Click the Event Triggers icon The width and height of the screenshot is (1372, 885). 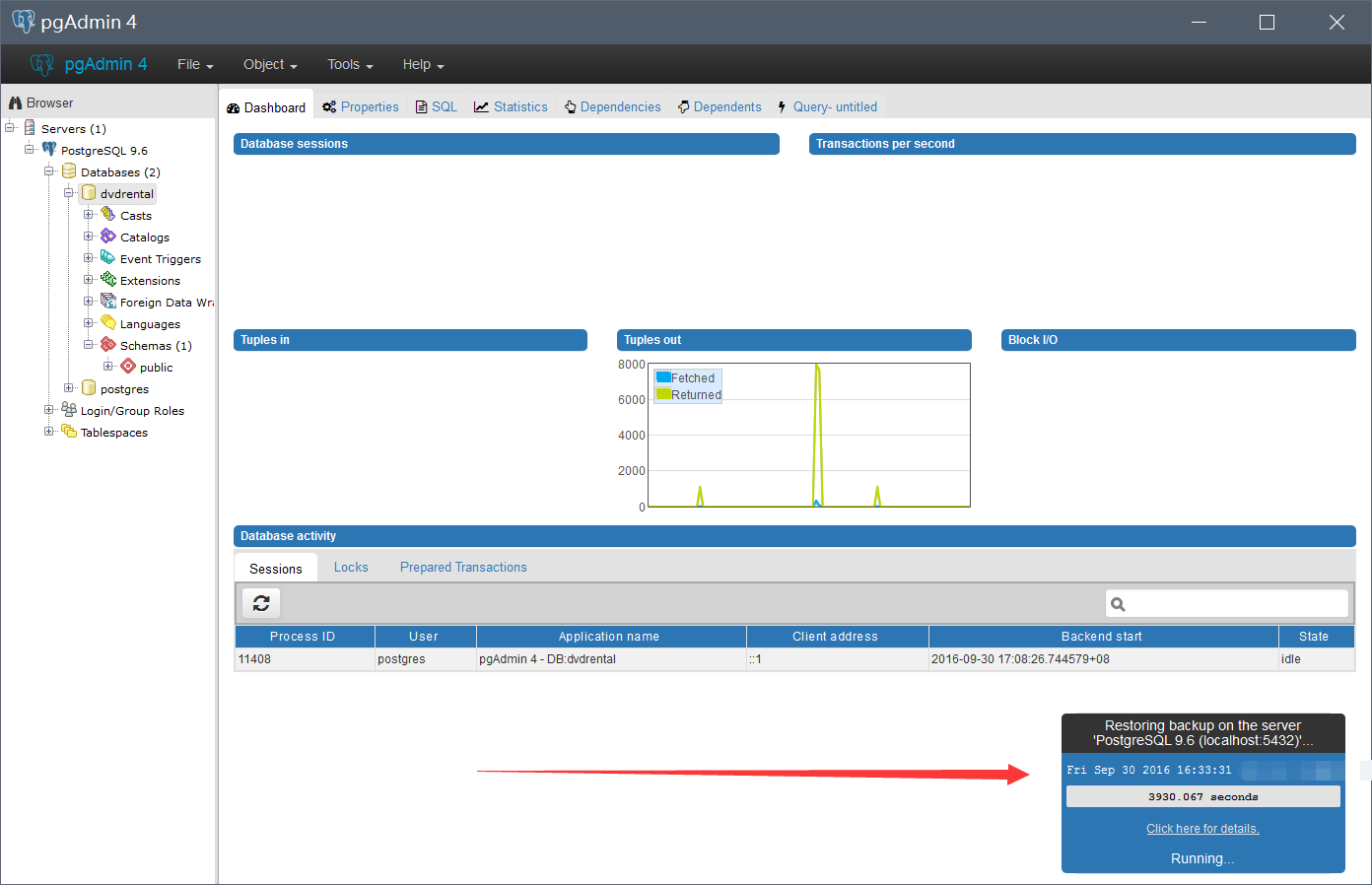[x=108, y=258]
